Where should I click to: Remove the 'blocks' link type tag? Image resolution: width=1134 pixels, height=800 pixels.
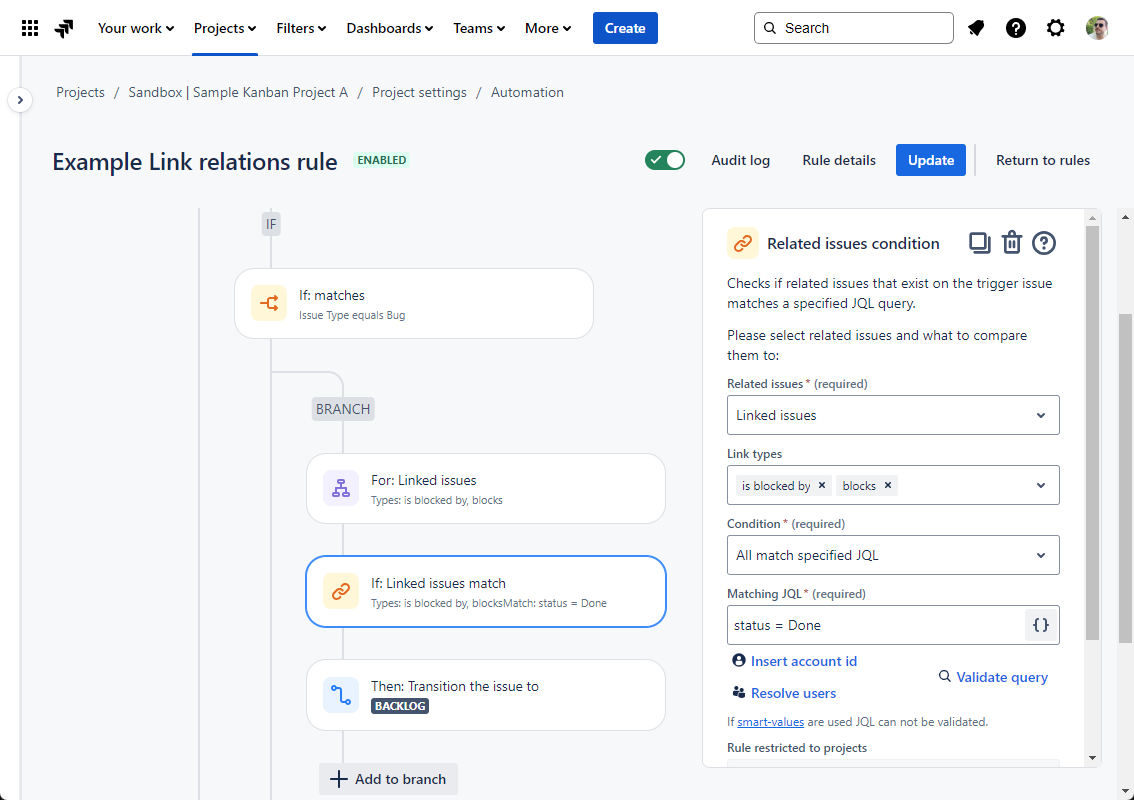[888, 485]
